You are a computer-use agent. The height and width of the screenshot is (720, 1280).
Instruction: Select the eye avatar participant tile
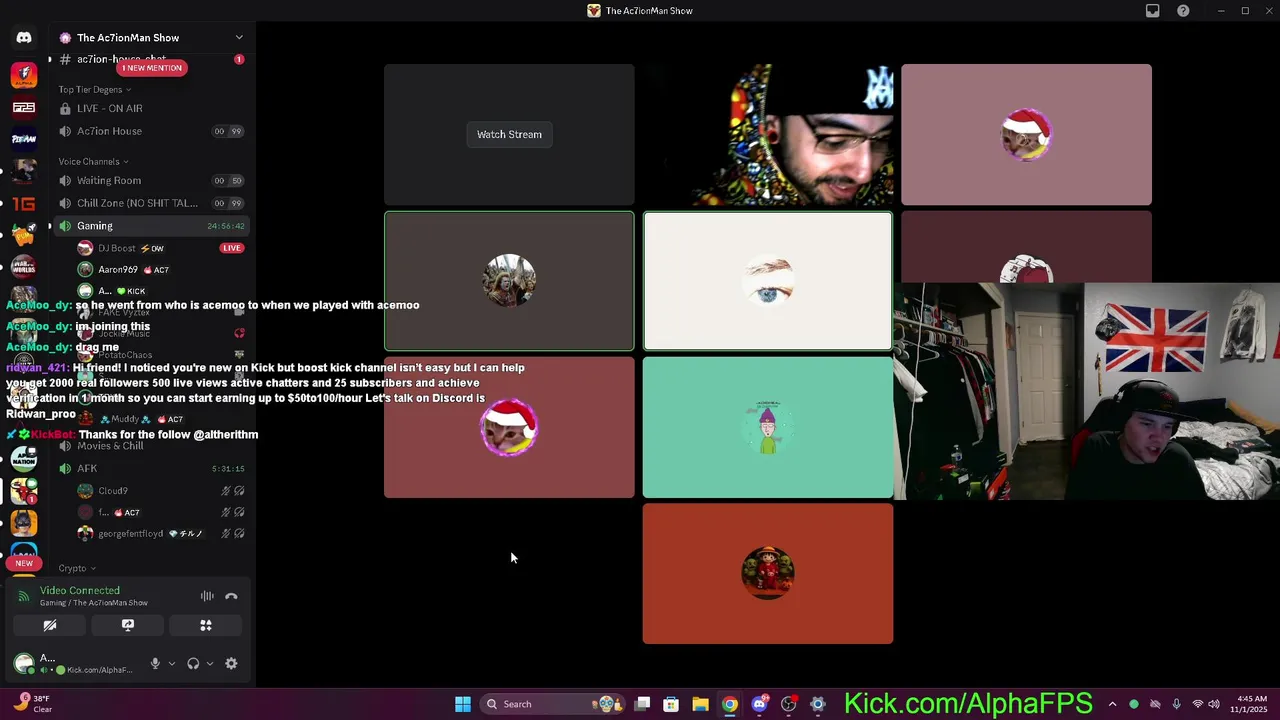tap(768, 281)
